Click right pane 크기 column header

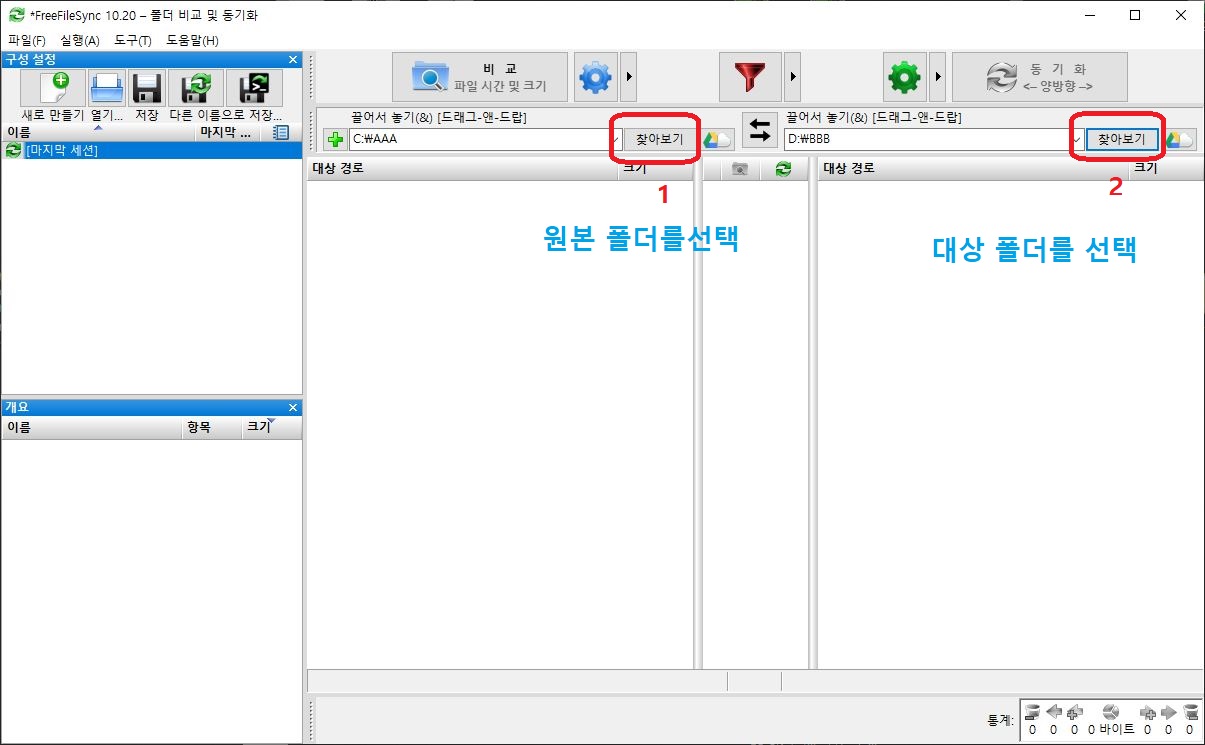(1166, 169)
